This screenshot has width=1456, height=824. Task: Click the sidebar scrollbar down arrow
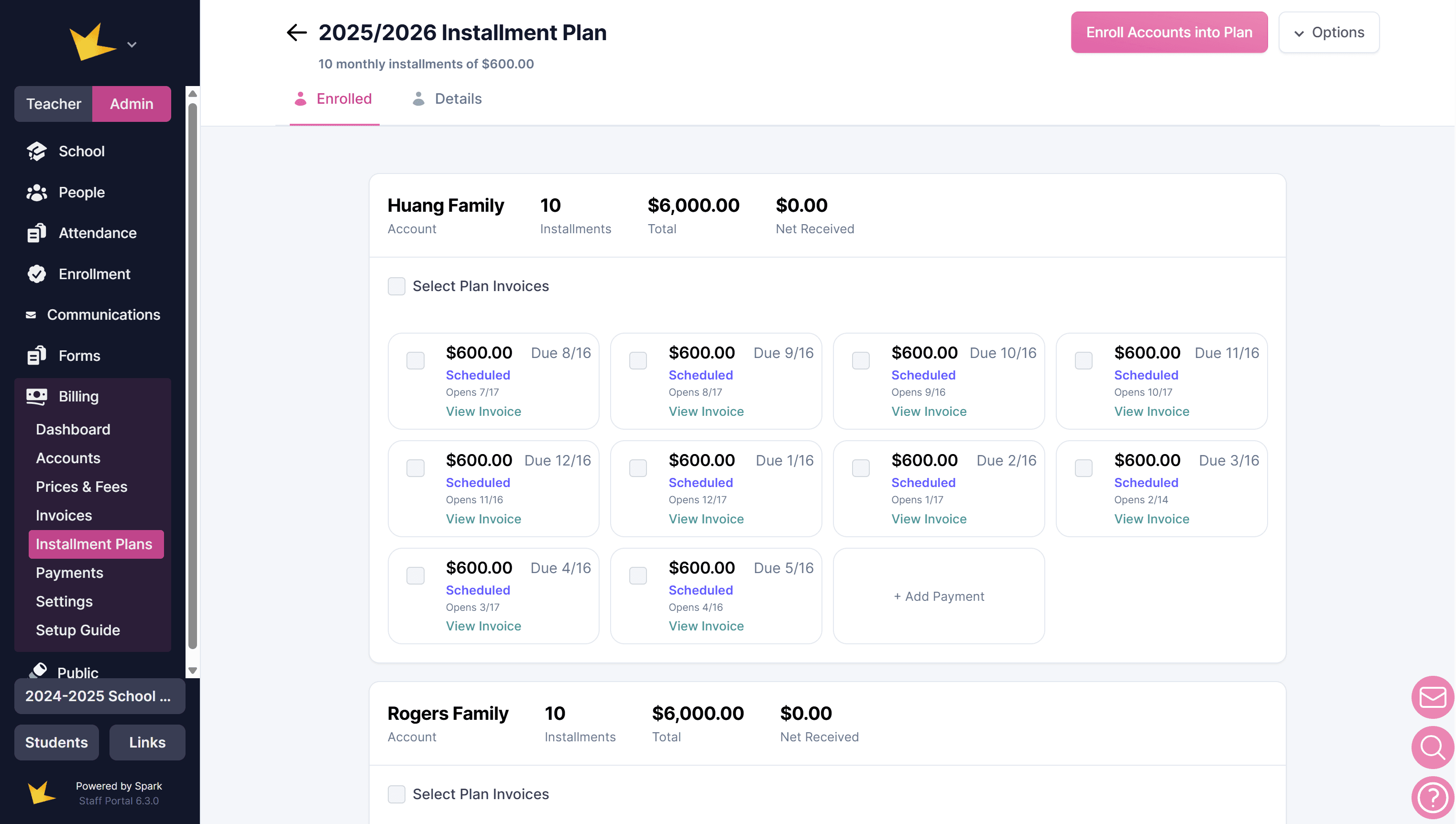click(x=193, y=671)
